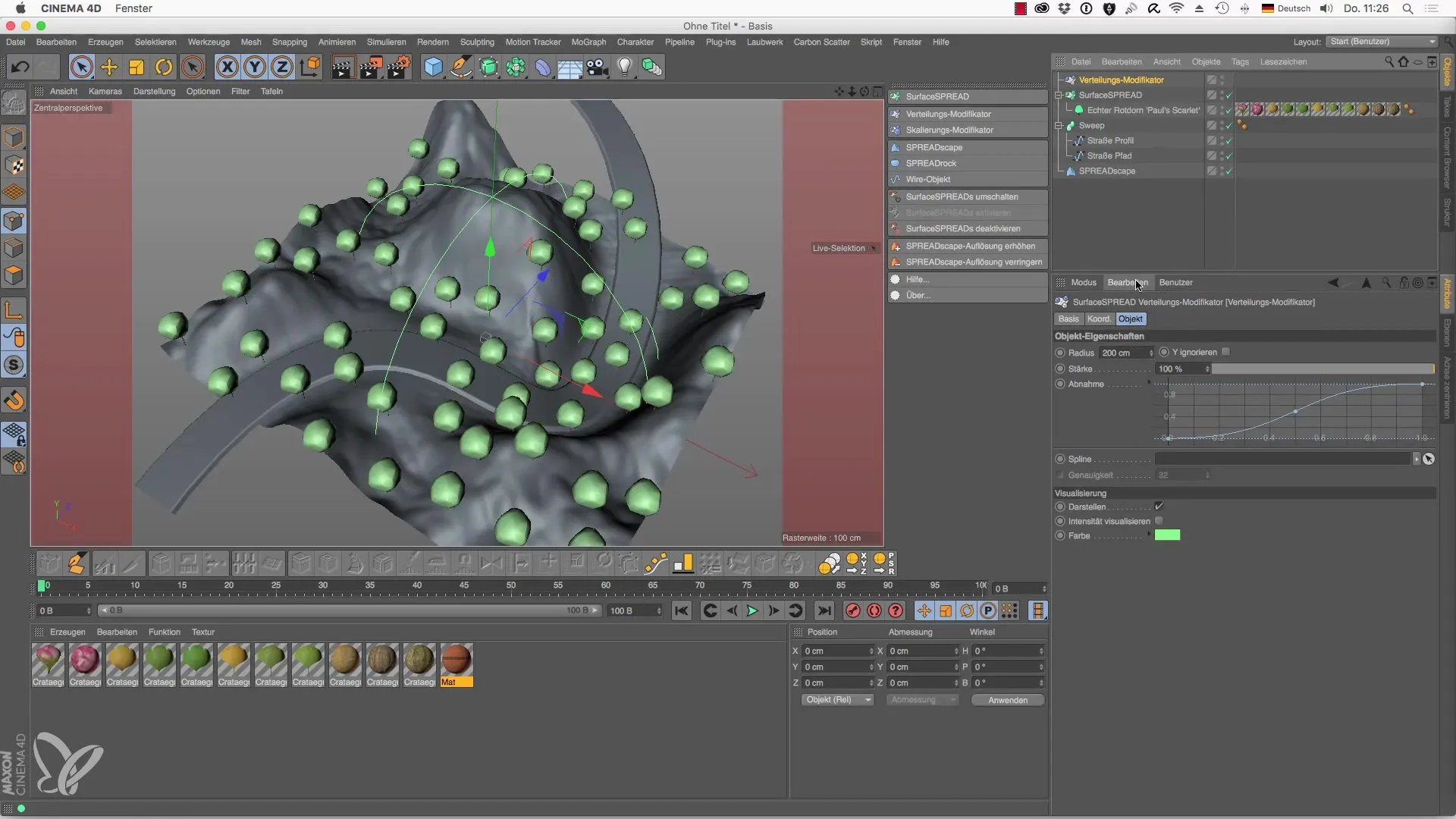
Task: Expand the Abnahme curve disclosure arrow
Action: click(x=1149, y=383)
